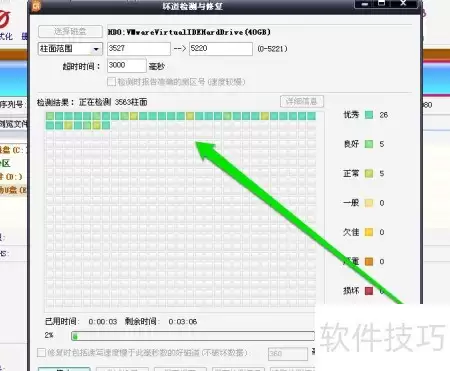Screen dimensions: 450x371
Task: Click the count 5 beside 正常
Action: click(x=382, y=174)
